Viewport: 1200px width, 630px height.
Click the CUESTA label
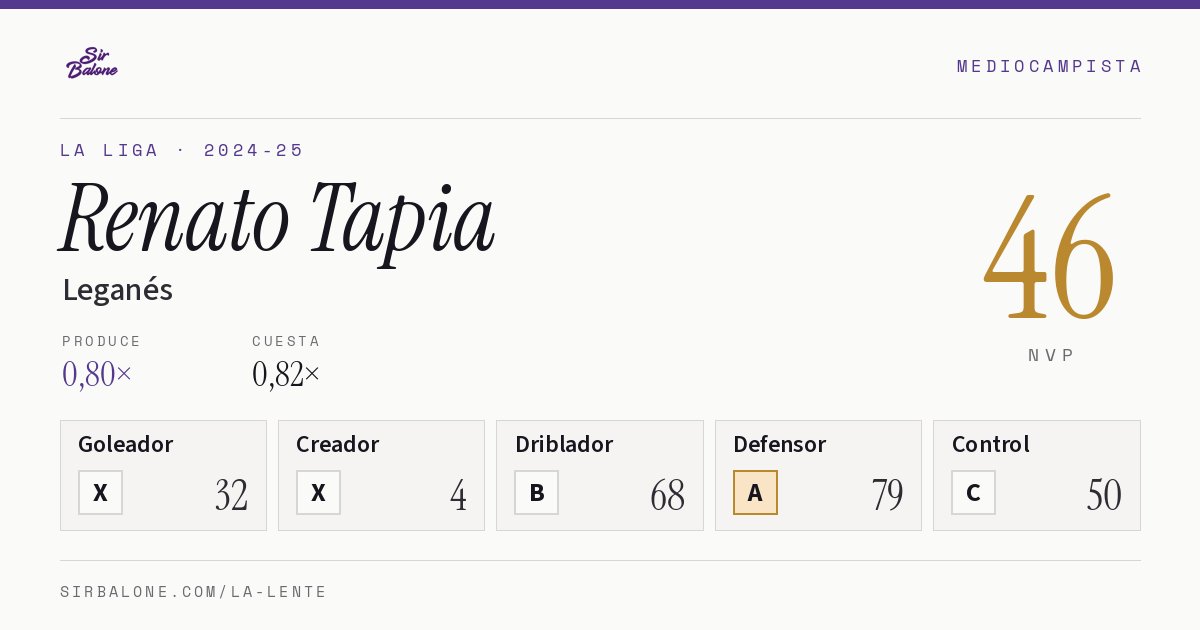click(x=286, y=341)
